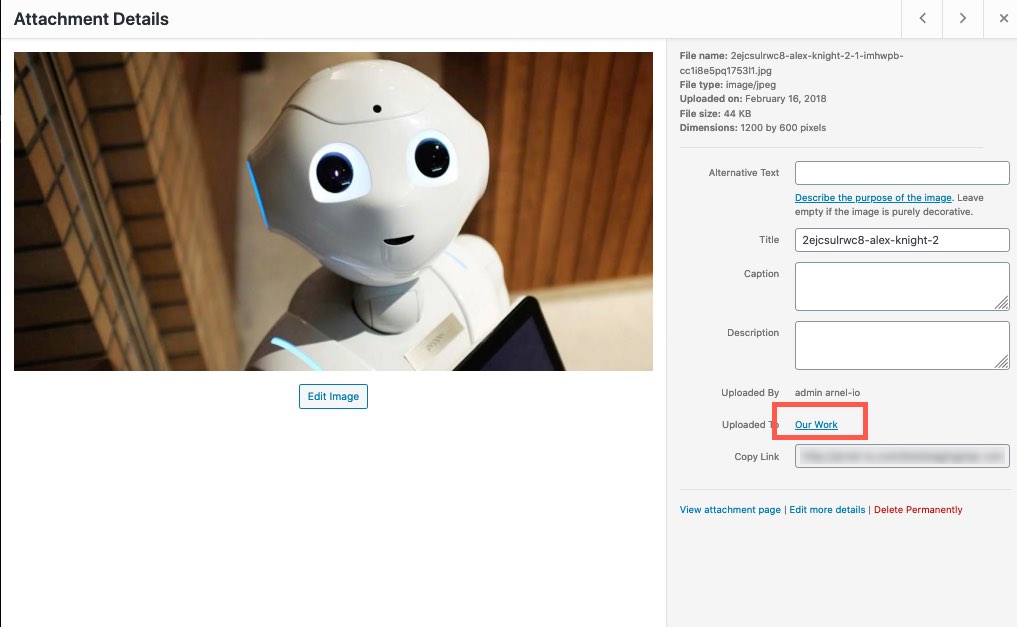
Task: Select the Copy Link URL field
Action: [902, 456]
